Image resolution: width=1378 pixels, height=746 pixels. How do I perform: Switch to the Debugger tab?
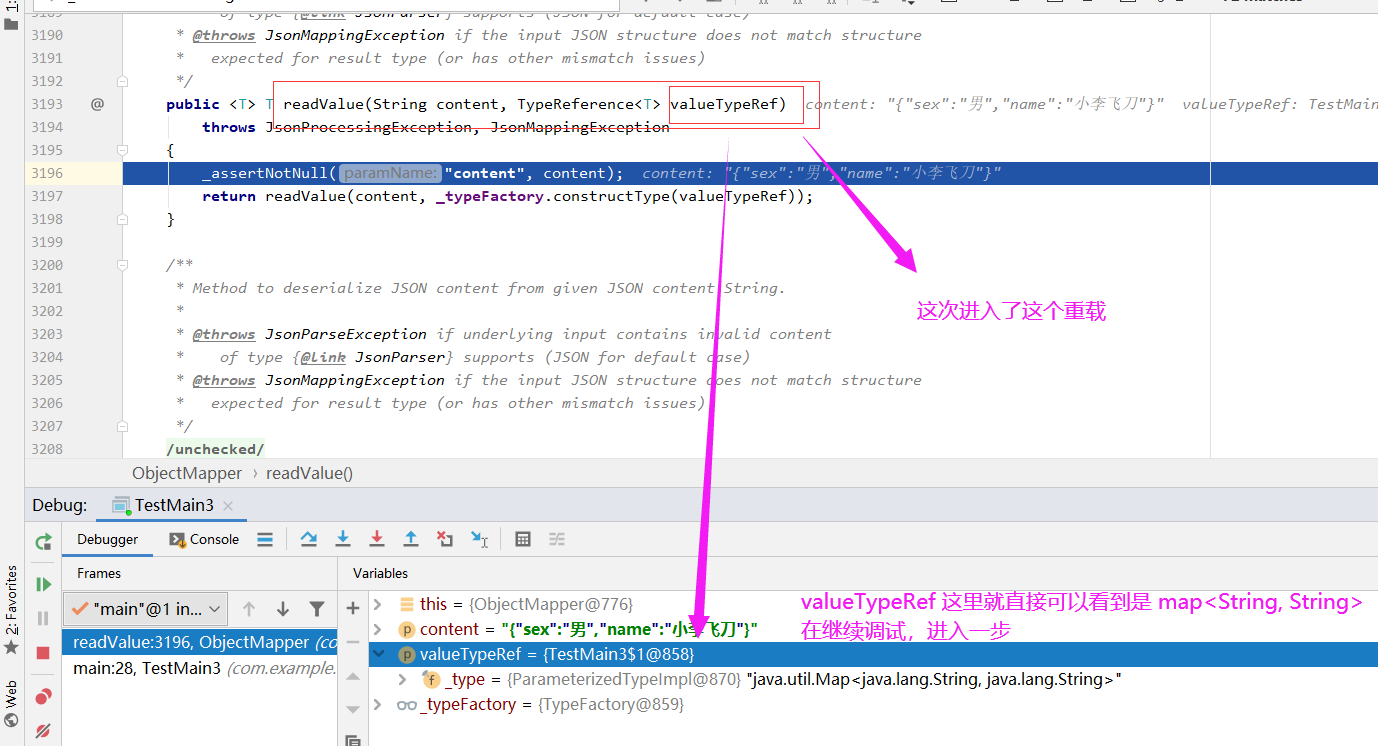coord(107,539)
